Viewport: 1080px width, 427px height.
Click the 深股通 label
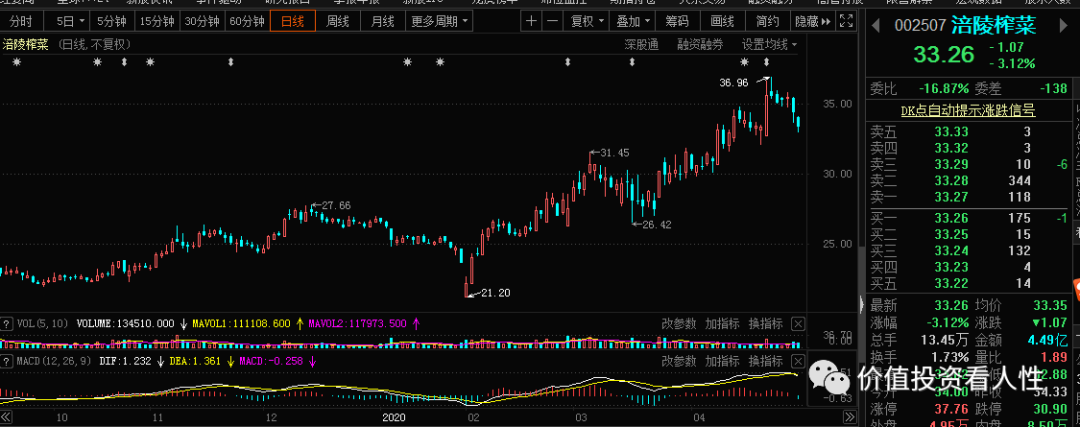pos(641,45)
